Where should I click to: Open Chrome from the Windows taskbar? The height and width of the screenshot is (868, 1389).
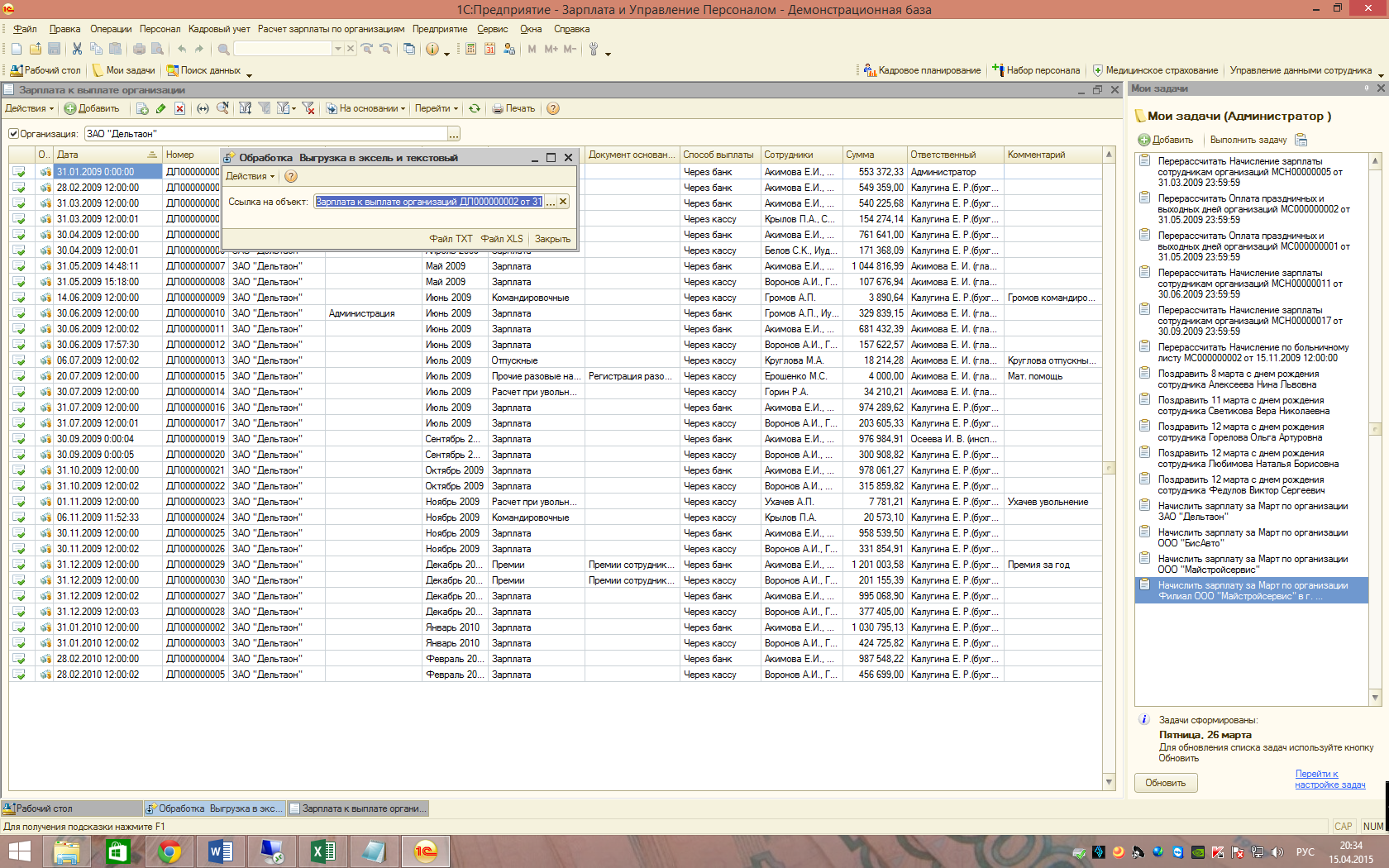coord(169,851)
